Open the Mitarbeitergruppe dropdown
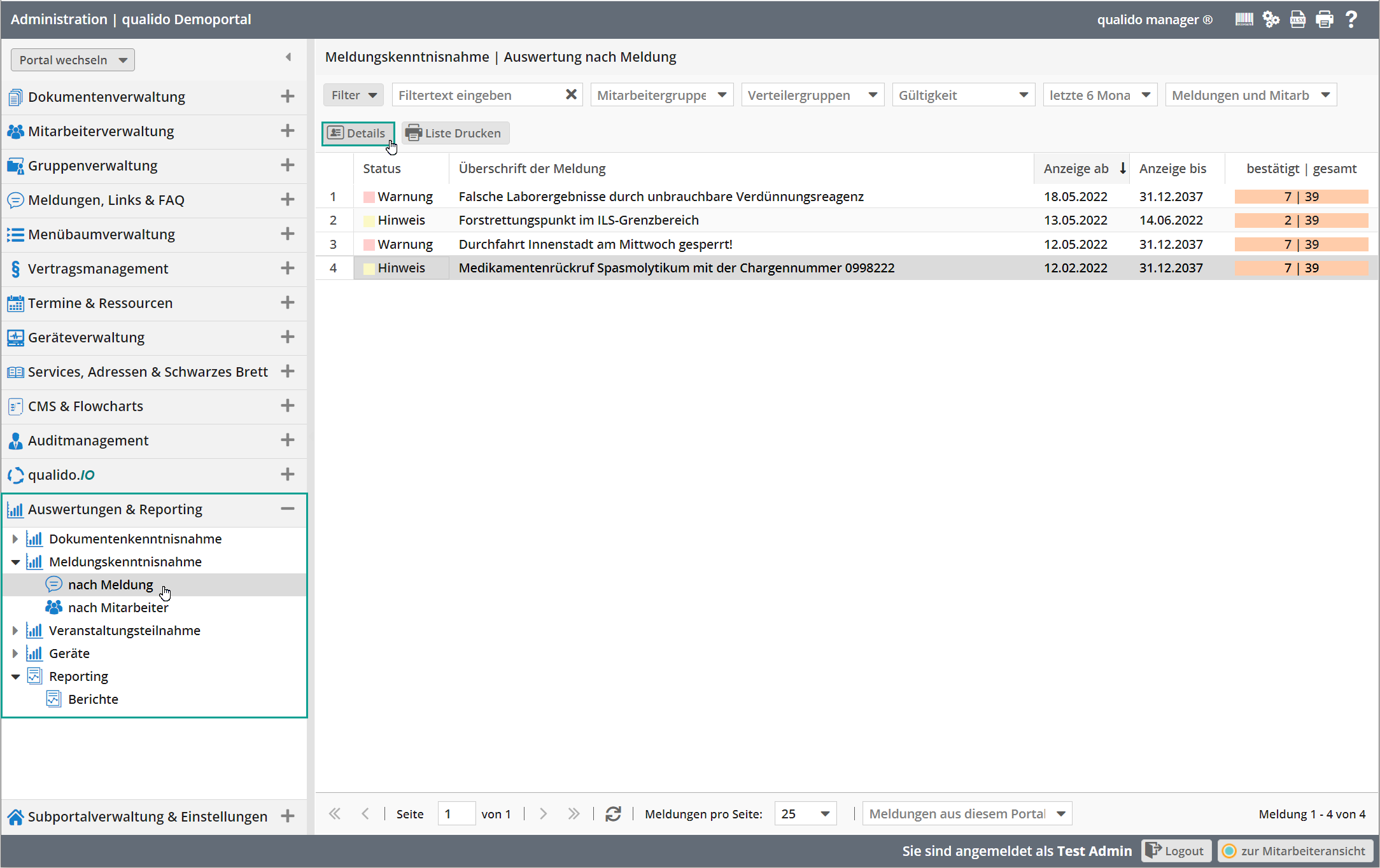1380x868 pixels. 662,95
